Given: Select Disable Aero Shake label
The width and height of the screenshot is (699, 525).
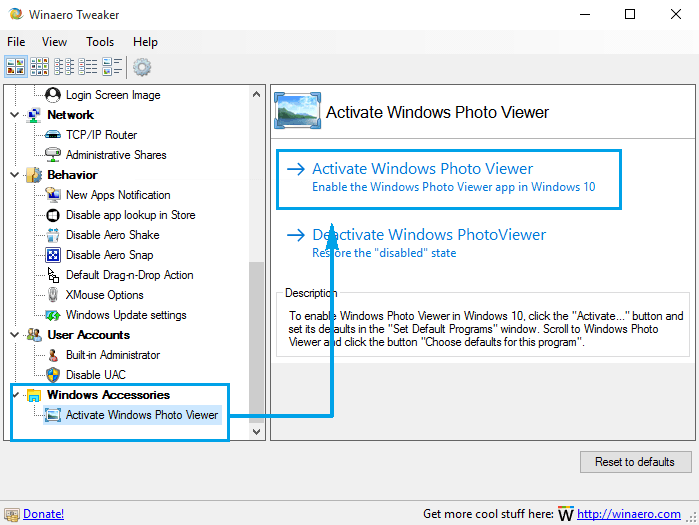Looking at the screenshot, I should point(113,235).
